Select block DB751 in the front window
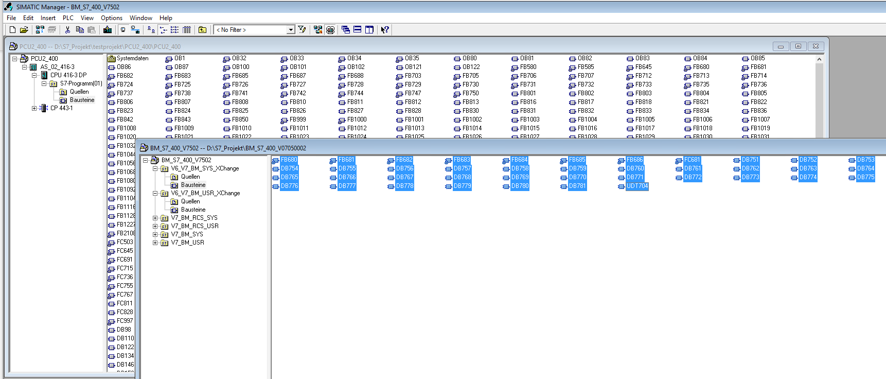 [746, 160]
